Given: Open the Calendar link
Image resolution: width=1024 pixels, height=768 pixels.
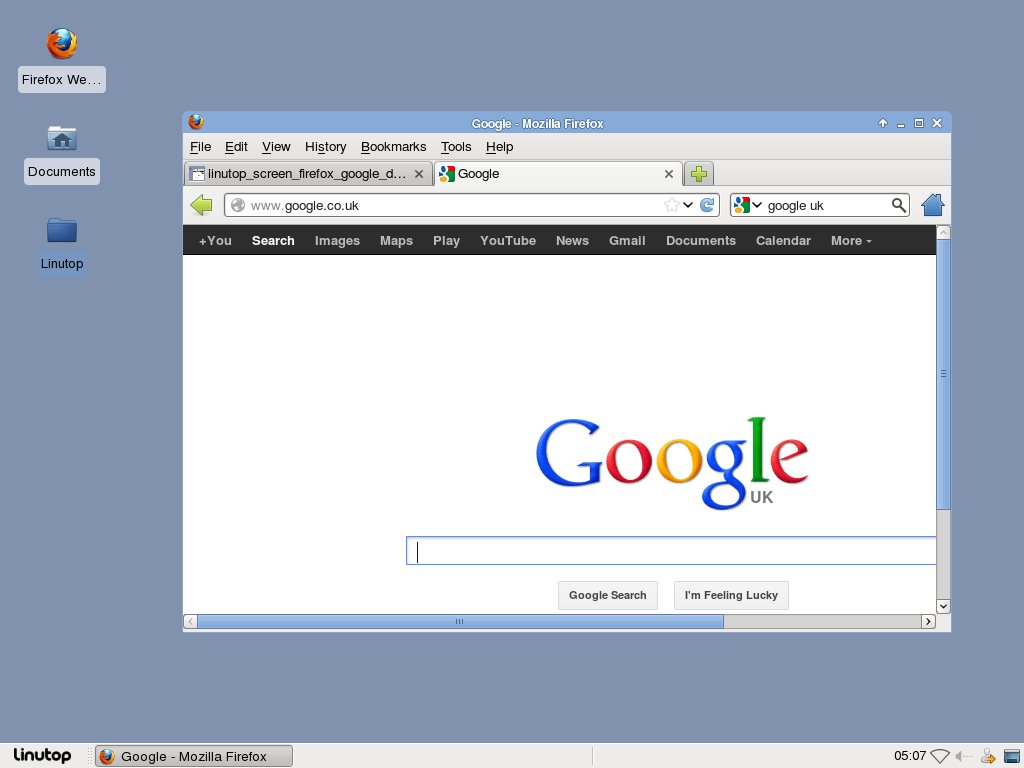Looking at the screenshot, I should pos(783,241).
